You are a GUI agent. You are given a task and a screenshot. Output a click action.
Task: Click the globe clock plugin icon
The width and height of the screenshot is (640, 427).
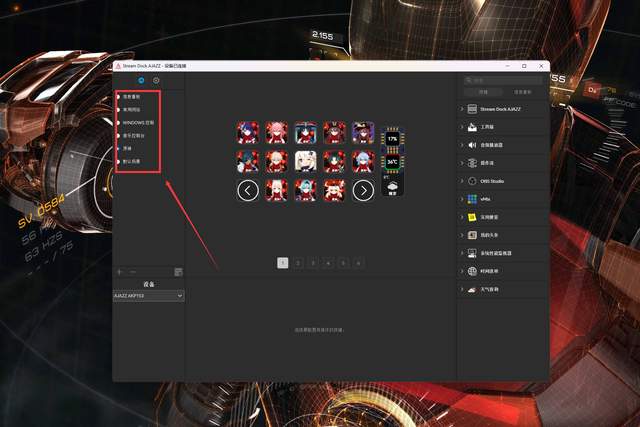click(472, 271)
